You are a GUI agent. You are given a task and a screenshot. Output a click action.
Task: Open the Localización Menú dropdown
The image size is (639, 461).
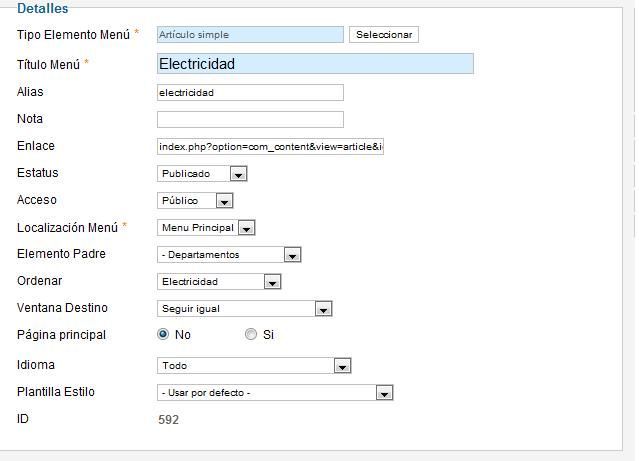click(x=206, y=227)
